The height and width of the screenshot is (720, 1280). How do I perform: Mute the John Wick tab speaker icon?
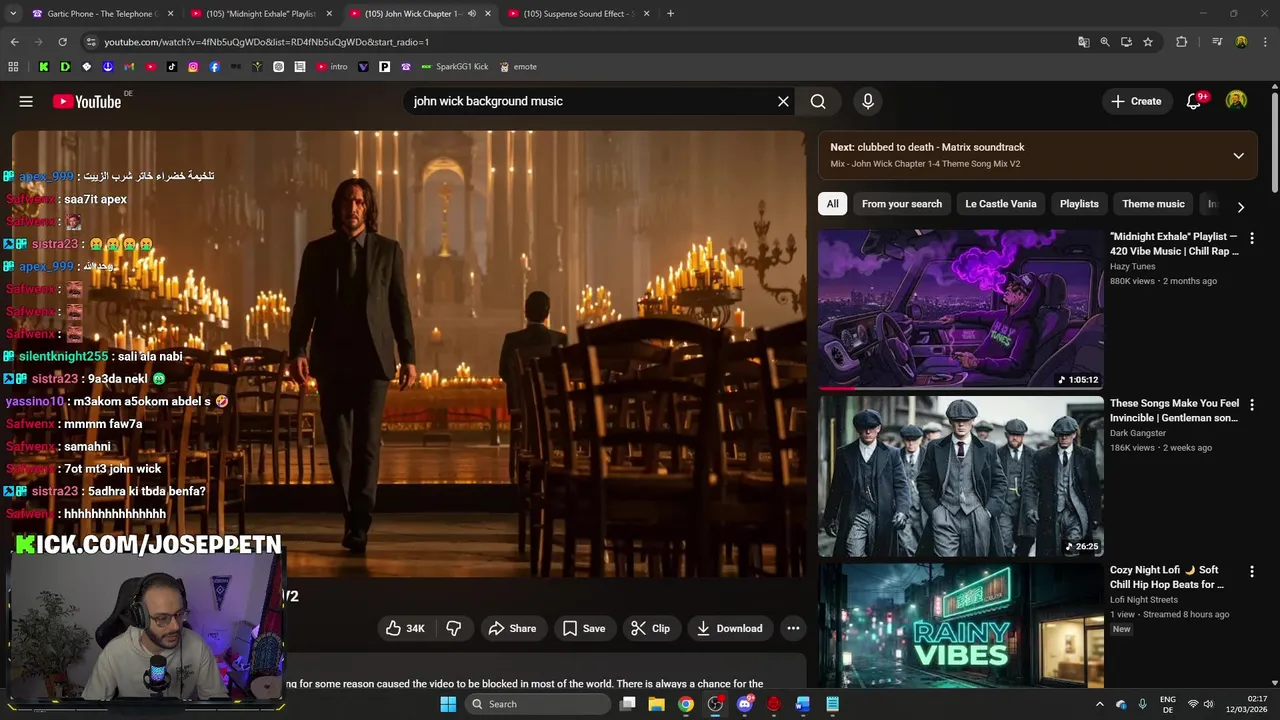(472, 14)
